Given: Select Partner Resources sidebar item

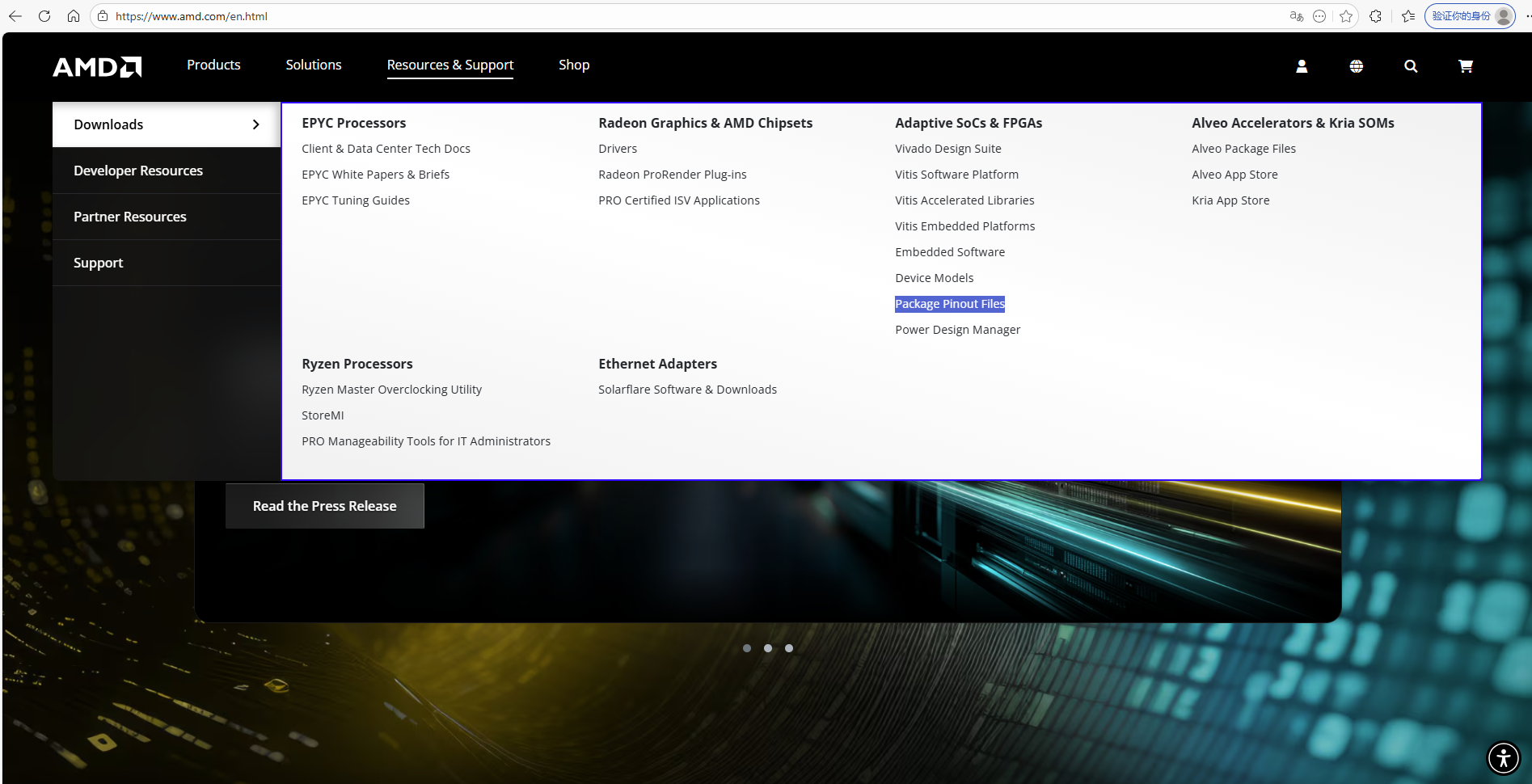Looking at the screenshot, I should click(167, 217).
